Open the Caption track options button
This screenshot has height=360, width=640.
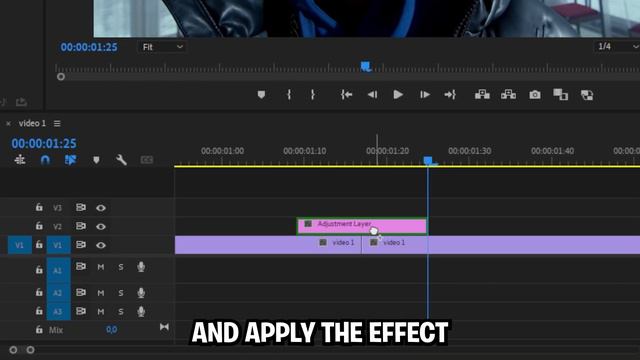coord(147,160)
